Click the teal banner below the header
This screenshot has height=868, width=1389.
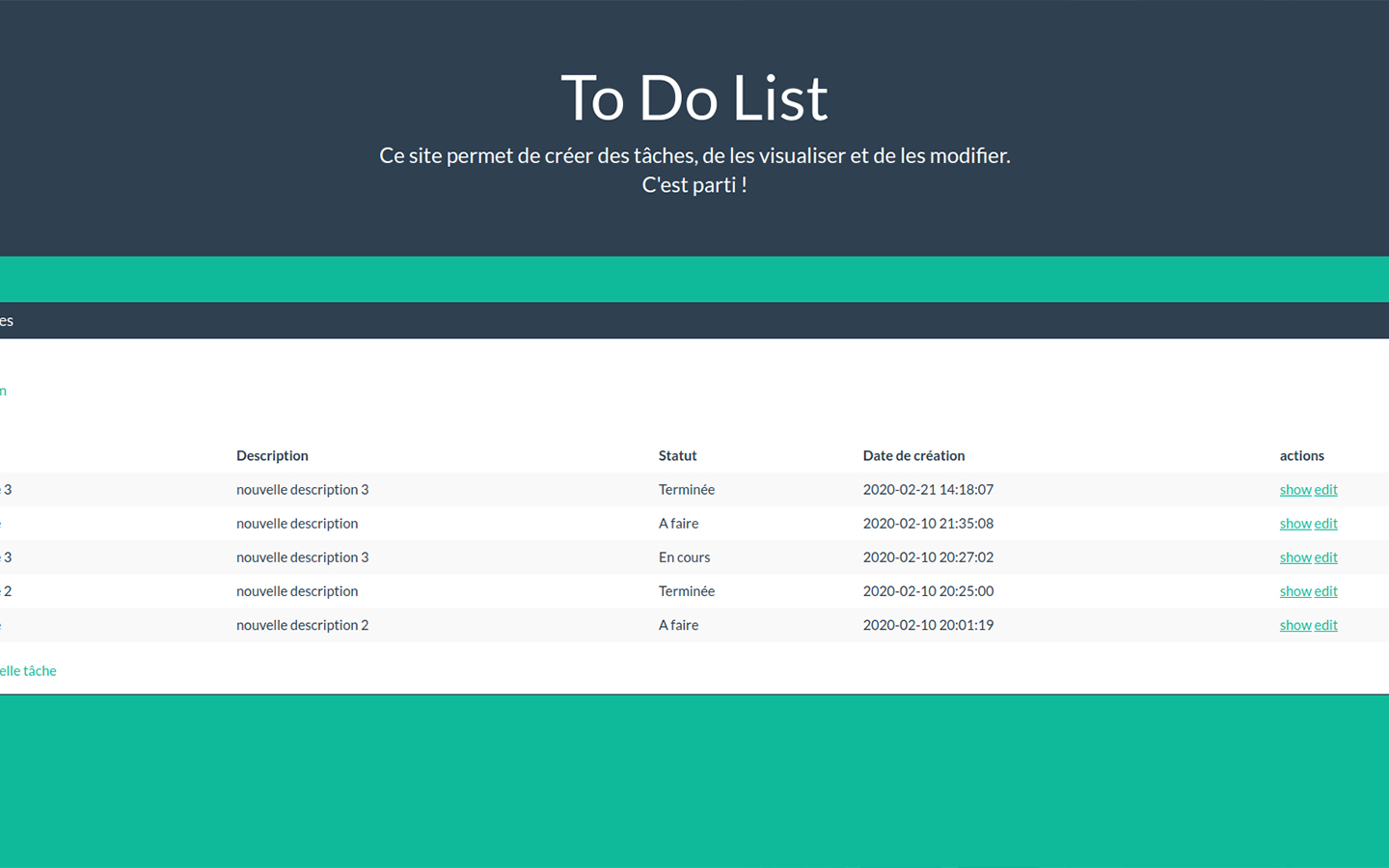pyautogui.click(x=694, y=279)
